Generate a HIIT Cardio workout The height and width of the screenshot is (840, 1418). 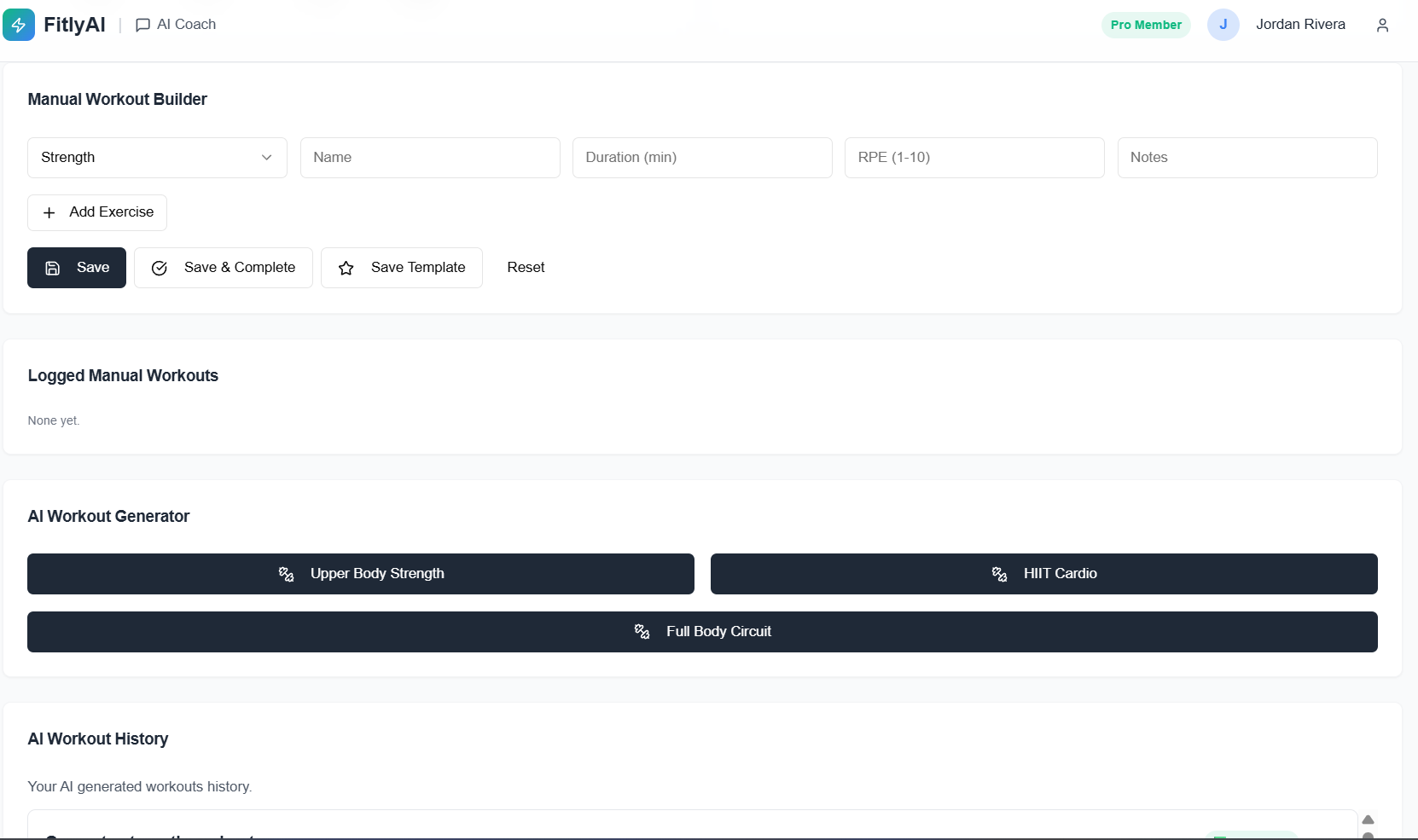click(1043, 574)
